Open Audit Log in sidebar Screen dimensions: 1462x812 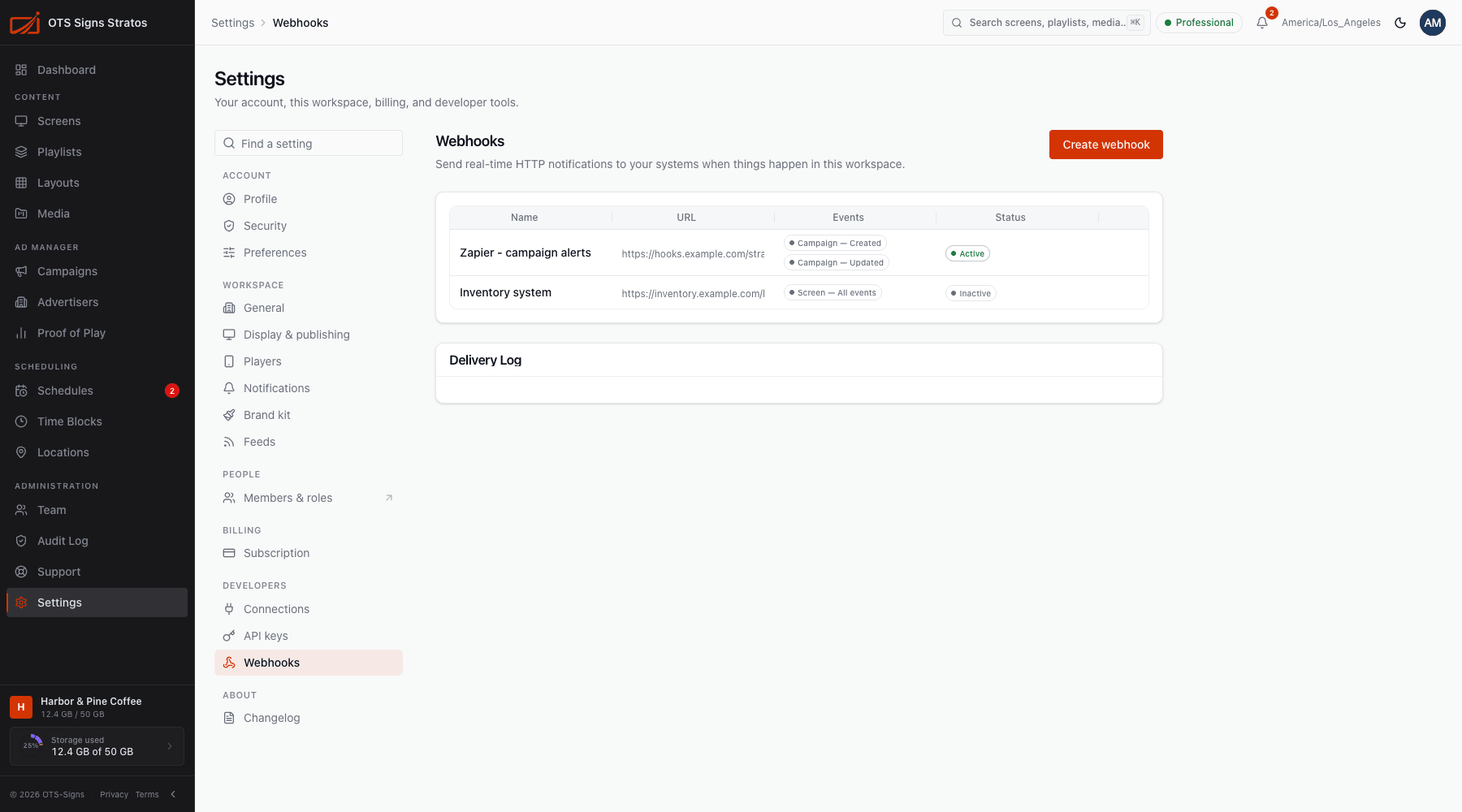97,541
